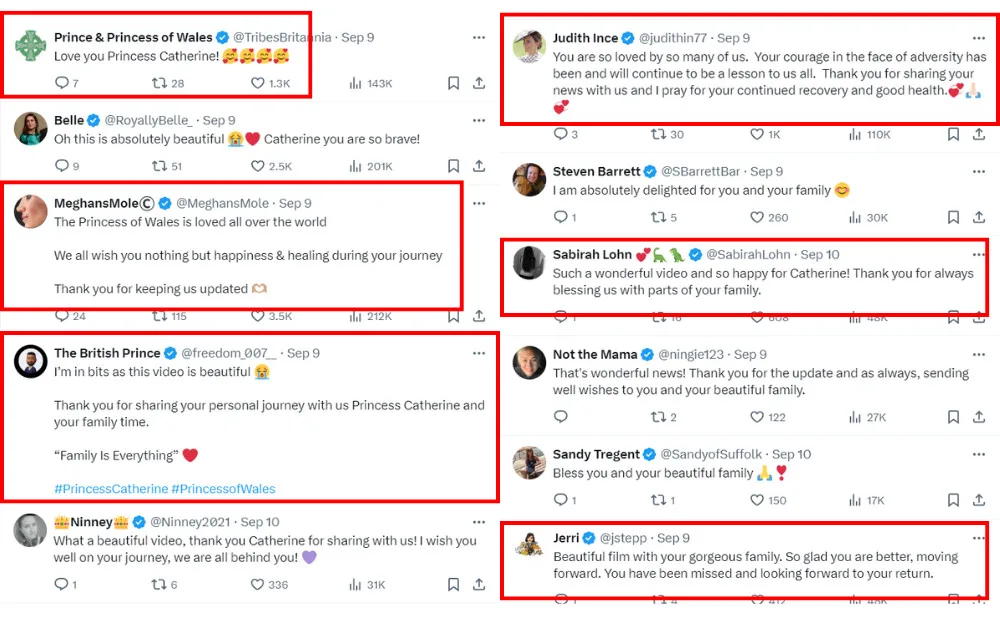Like Sandy Tregent's tweet
The height and width of the screenshot is (623, 1000).
[x=757, y=500]
